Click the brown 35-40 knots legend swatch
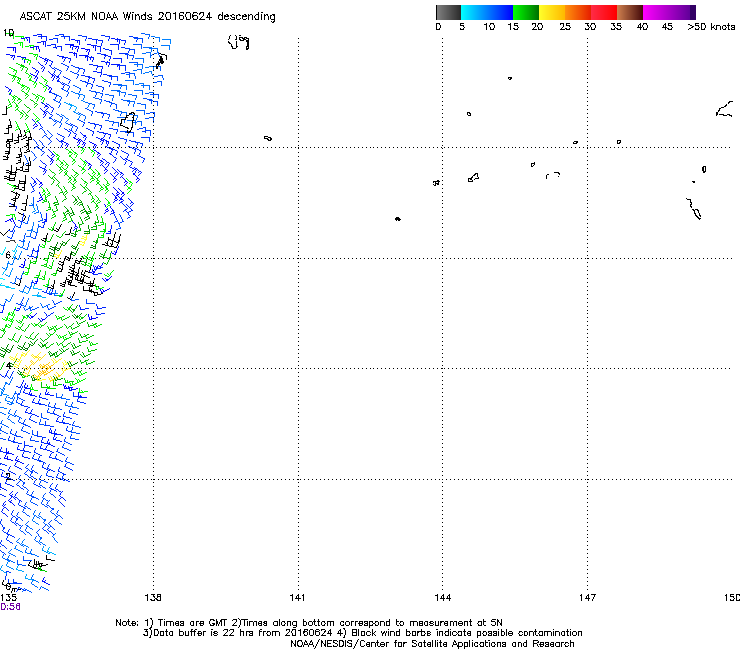This screenshot has width=740, height=650. click(630, 12)
